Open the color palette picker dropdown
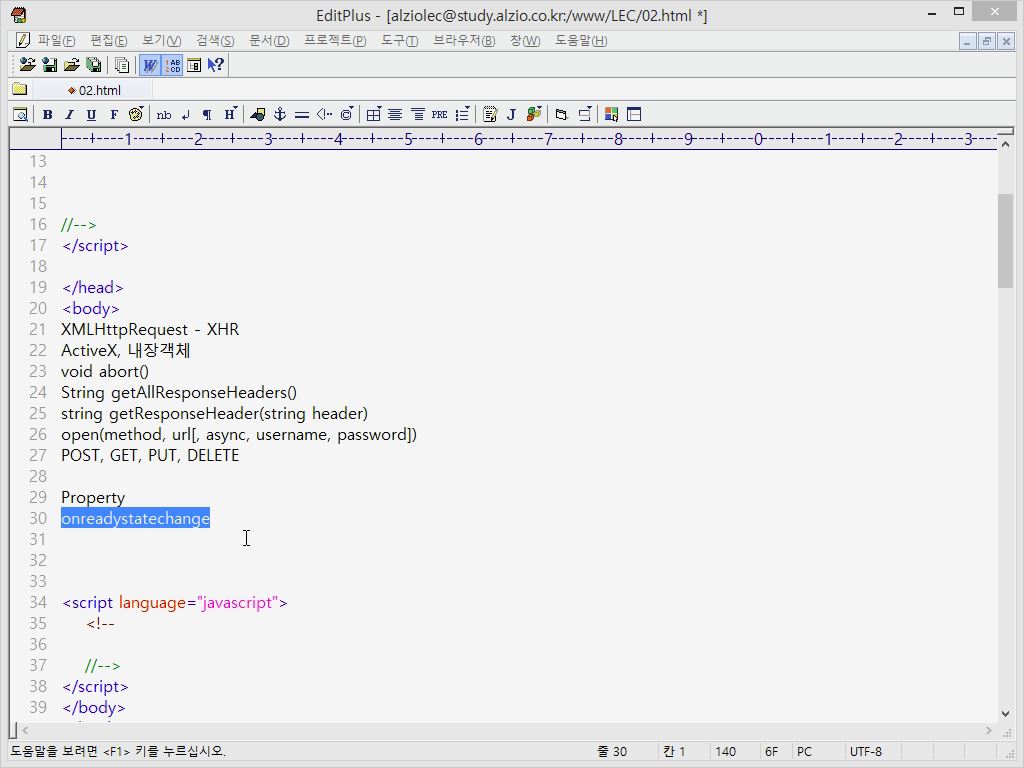1024x768 pixels. click(136, 114)
